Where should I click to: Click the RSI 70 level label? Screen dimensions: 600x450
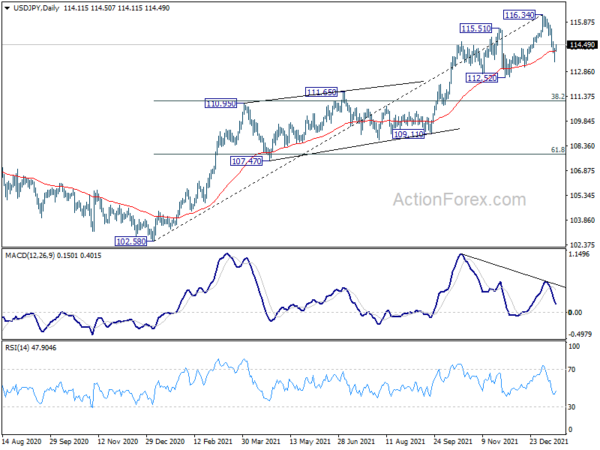(571, 370)
